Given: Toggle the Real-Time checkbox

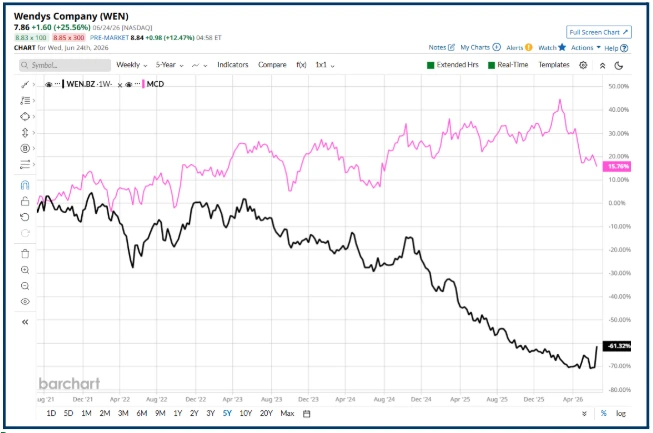Looking at the screenshot, I should [491, 65].
